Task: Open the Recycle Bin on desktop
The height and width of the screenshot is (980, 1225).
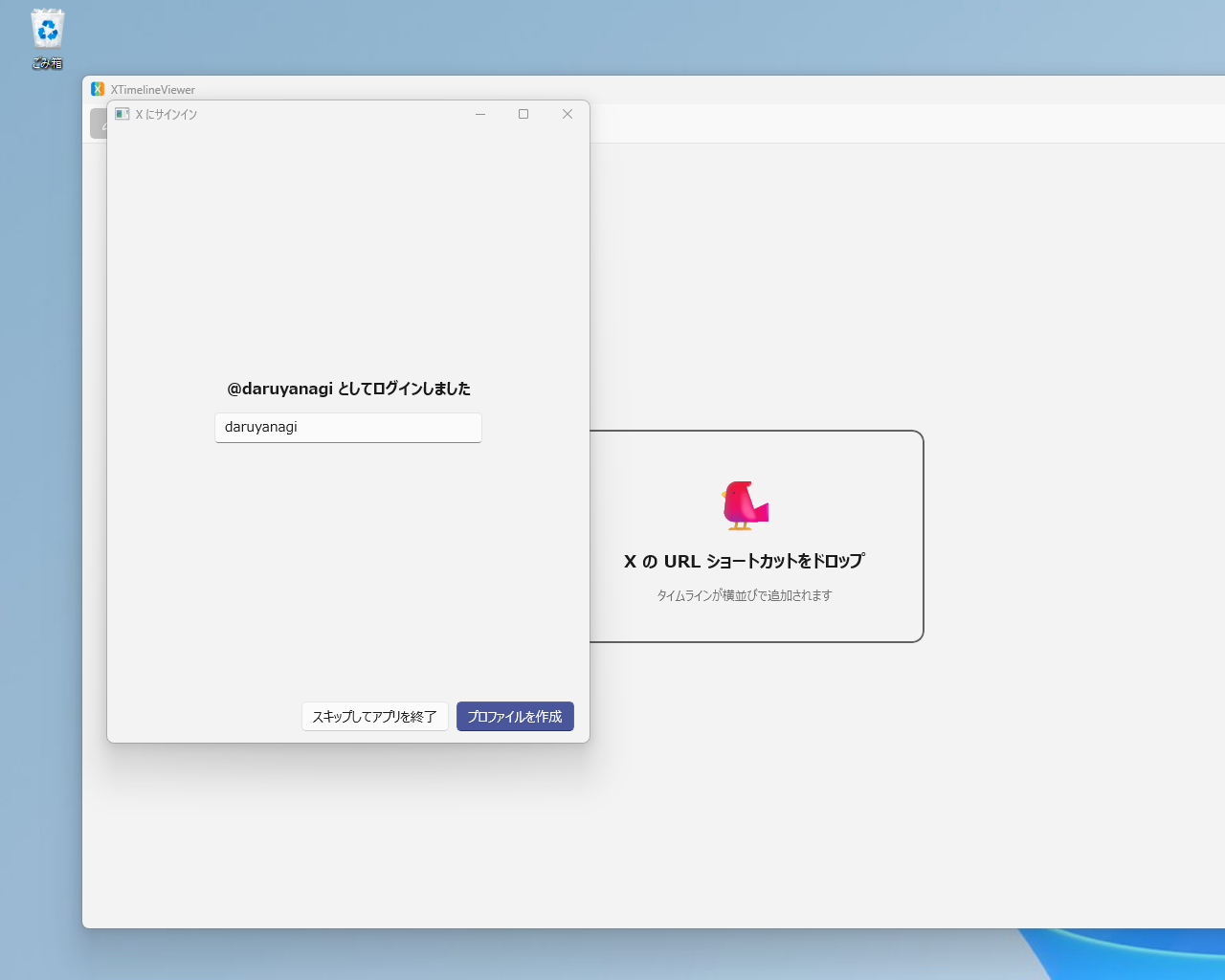Action: [x=47, y=39]
